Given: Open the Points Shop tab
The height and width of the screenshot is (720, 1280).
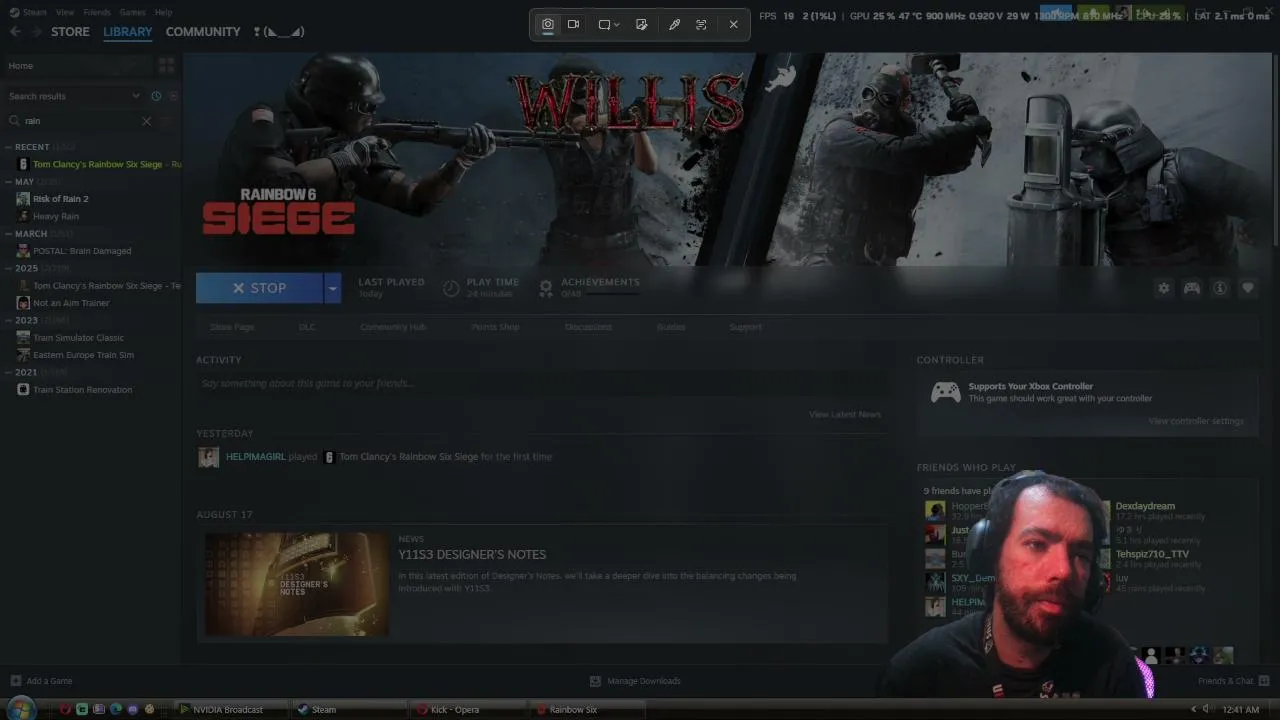Looking at the screenshot, I should (x=495, y=327).
